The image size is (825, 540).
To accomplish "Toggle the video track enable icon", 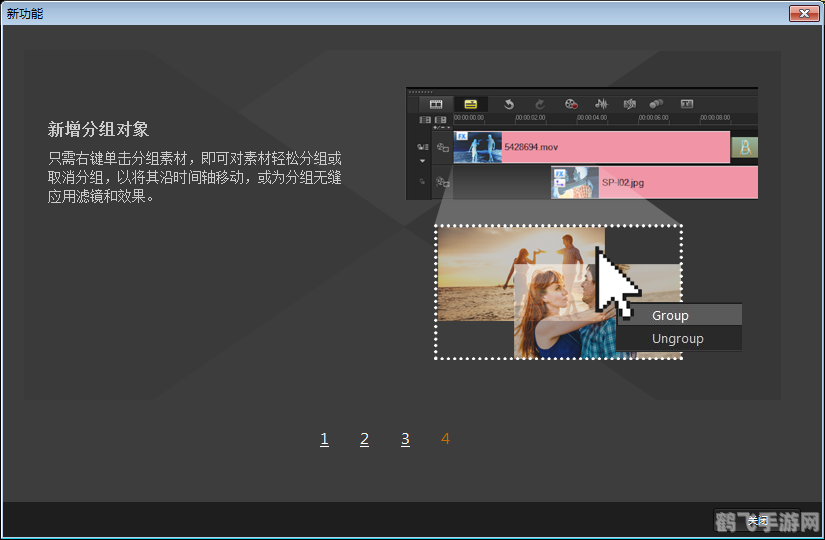I will pyautogui.click(x=442, y=147).
